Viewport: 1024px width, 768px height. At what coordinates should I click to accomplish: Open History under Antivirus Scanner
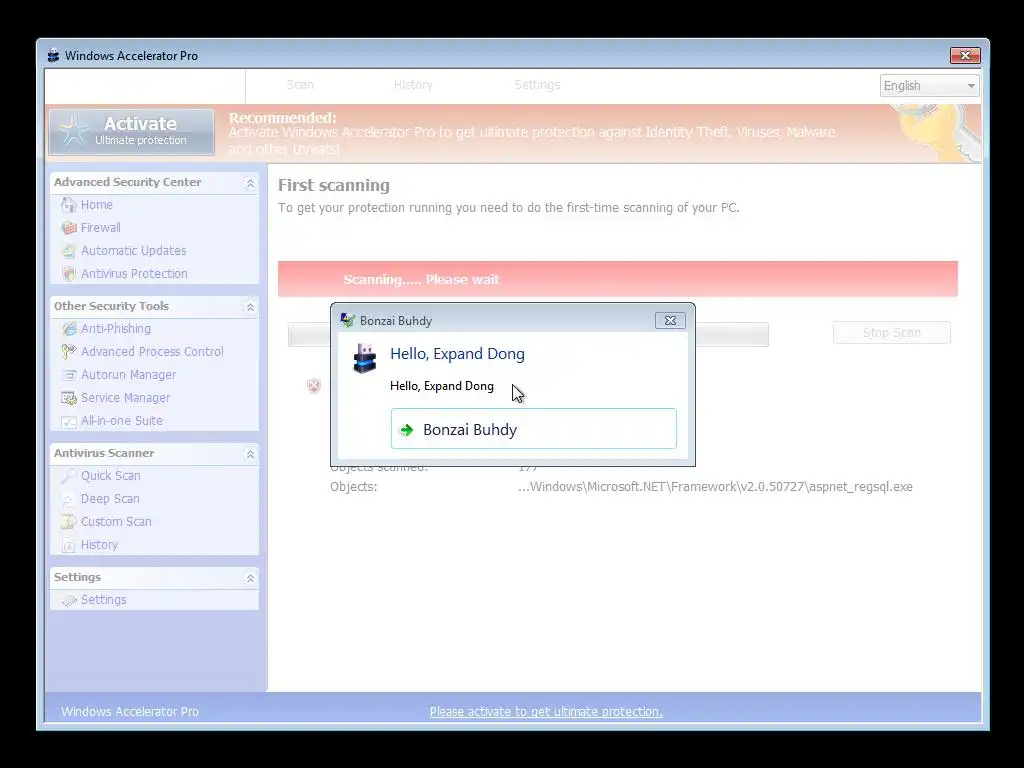click(x=99, y=545)
